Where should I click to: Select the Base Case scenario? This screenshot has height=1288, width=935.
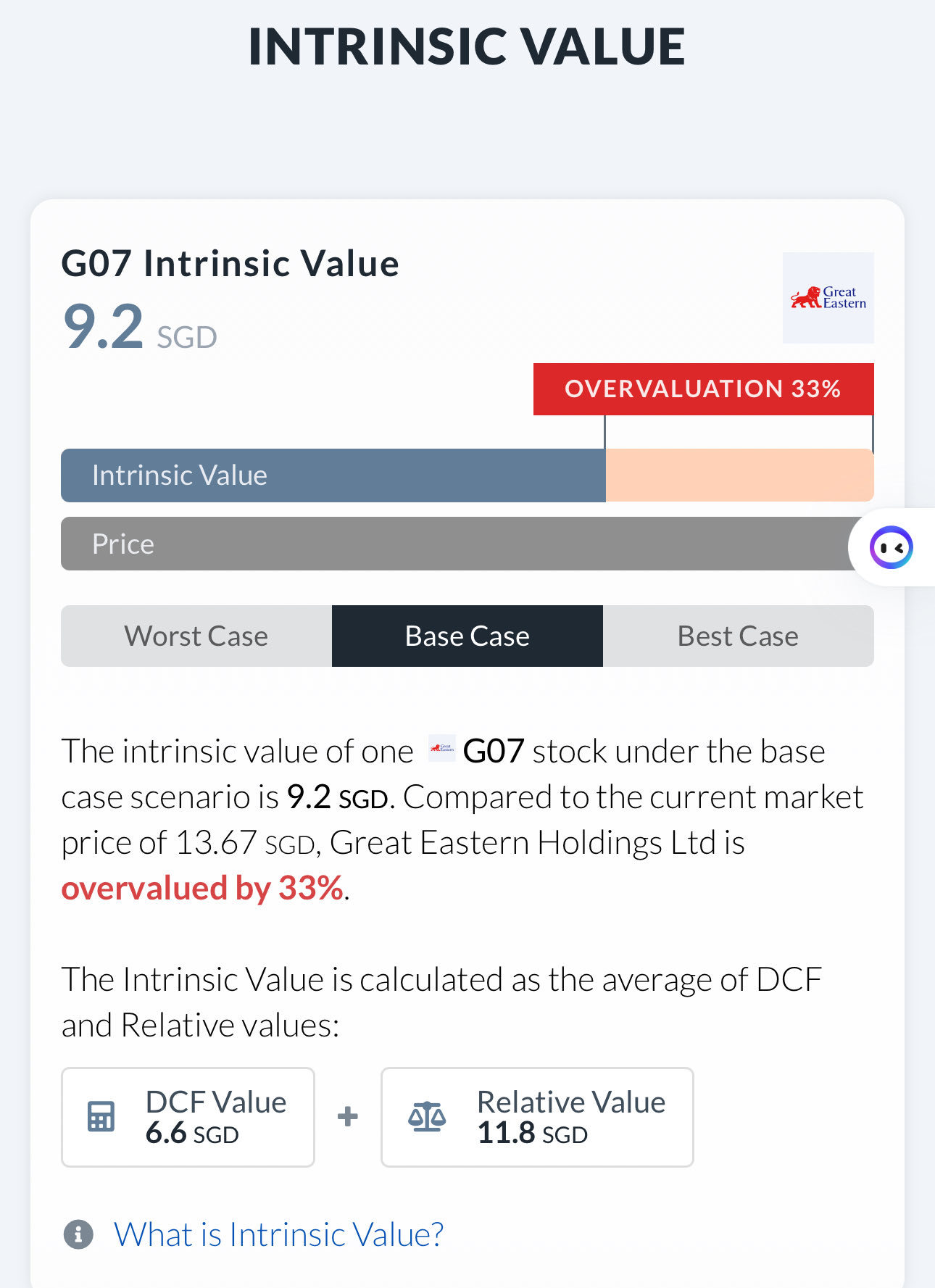tap(467, 636)
